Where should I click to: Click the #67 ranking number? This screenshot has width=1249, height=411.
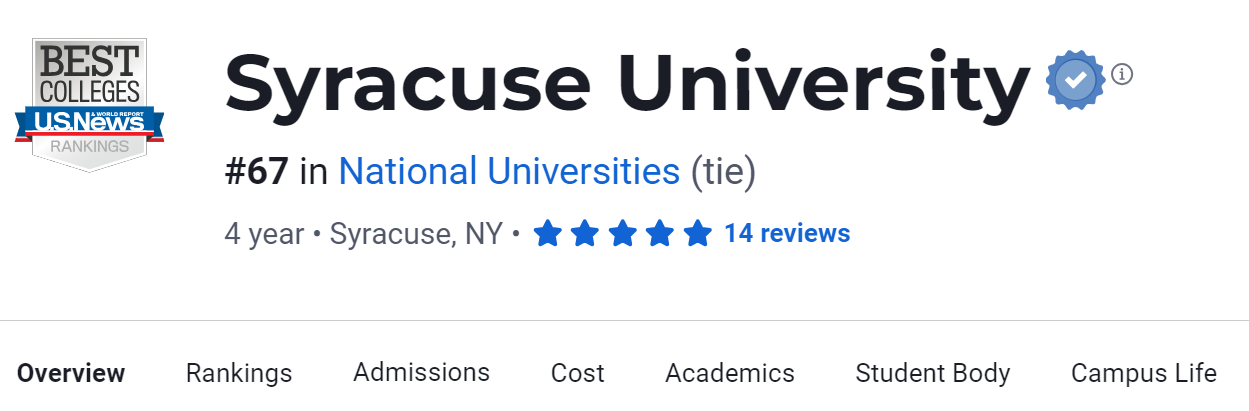(256, 172)
